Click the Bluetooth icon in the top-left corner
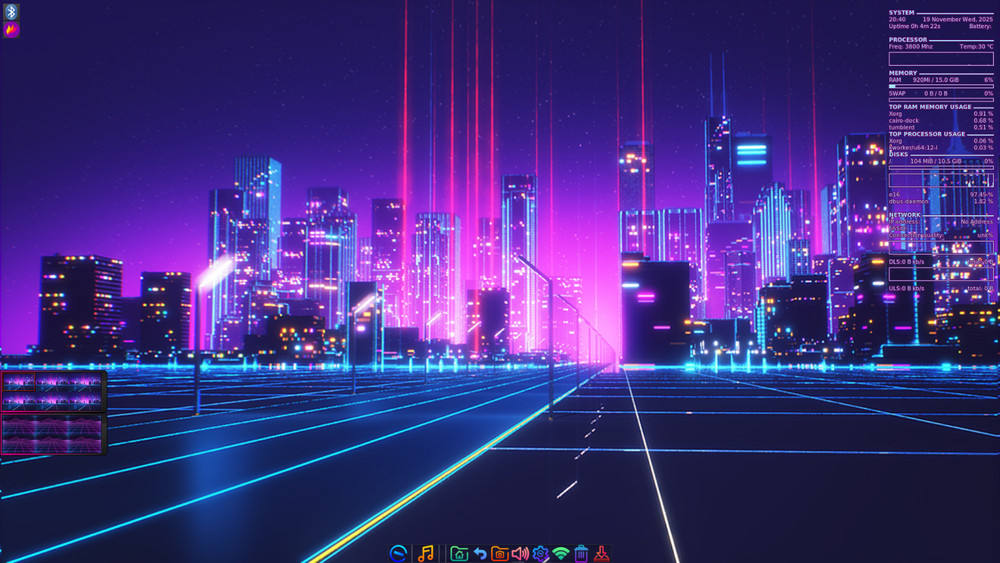This screenshot has width=1000, height=563. coord(11,11)
